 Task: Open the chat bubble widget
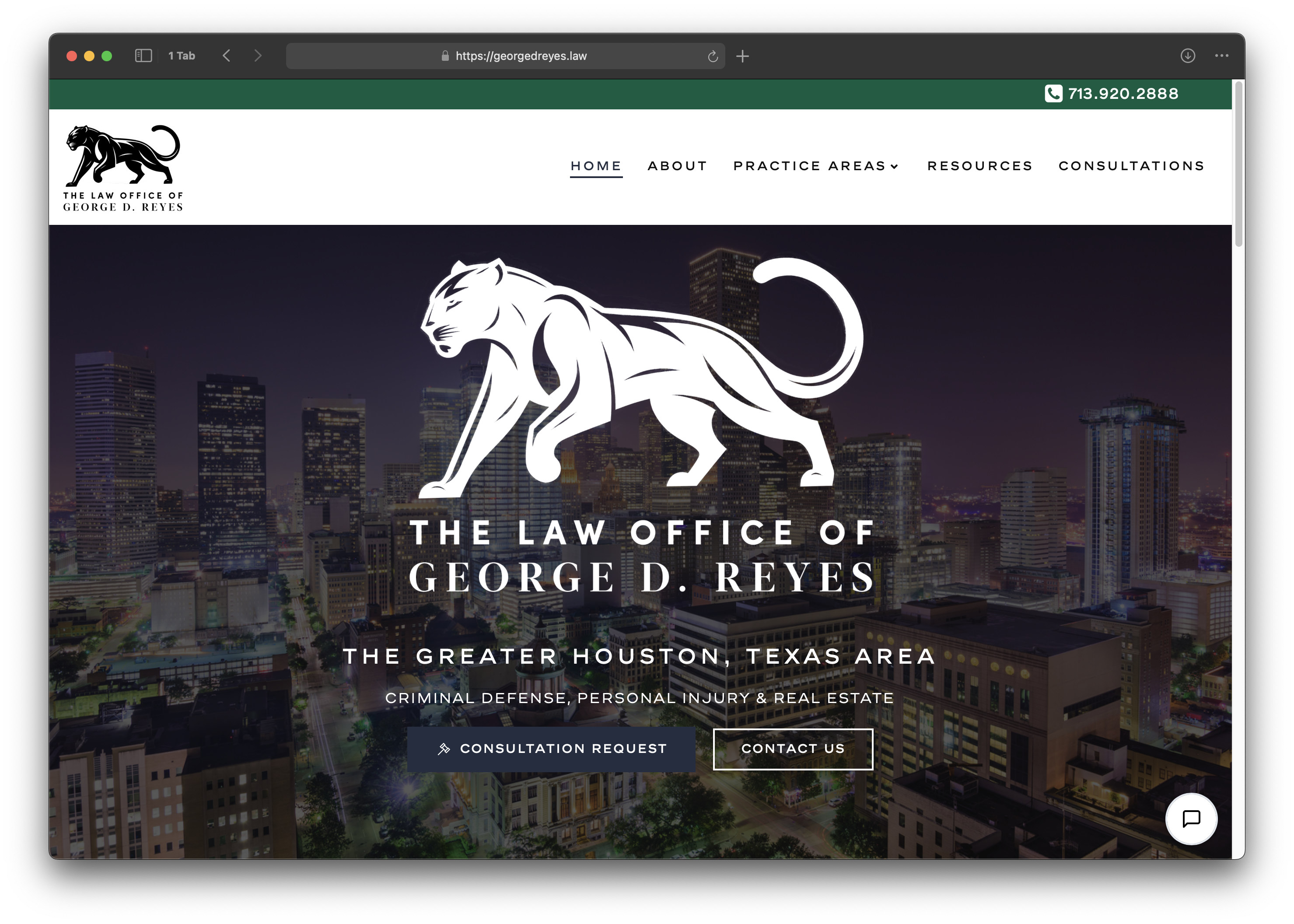tap(1191, 819)
